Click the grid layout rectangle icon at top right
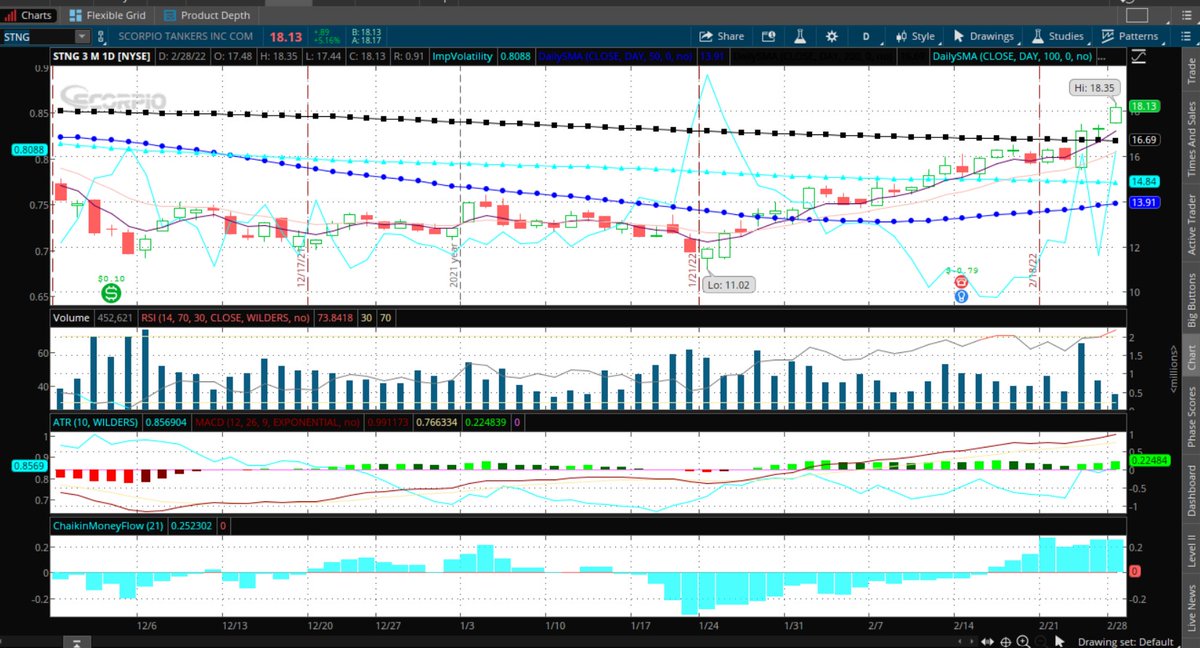1200x648 pixels. pos(1137,15)
